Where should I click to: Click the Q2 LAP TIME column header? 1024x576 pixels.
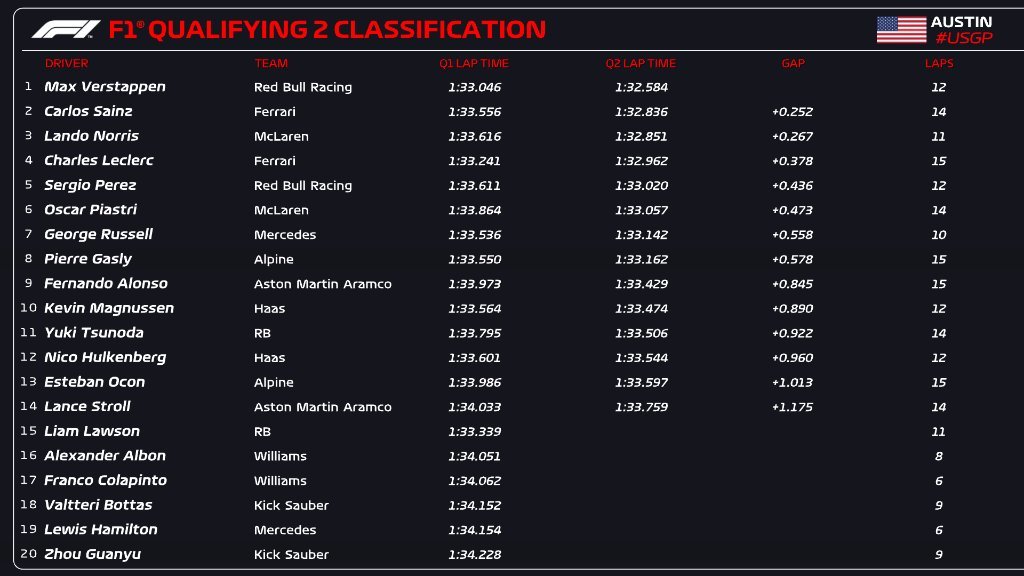click(x=640, y=63)
